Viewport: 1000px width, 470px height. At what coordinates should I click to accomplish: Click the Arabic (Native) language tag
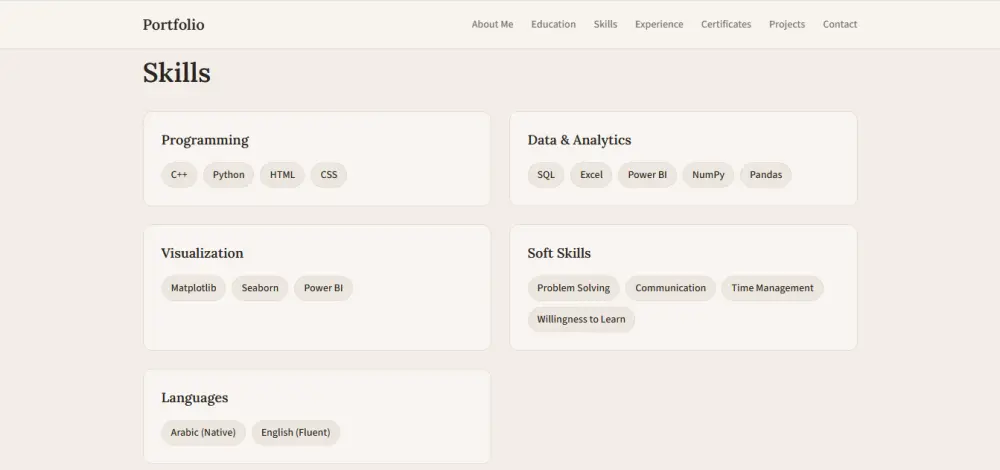pyautogui.click(x=203, y=433)
